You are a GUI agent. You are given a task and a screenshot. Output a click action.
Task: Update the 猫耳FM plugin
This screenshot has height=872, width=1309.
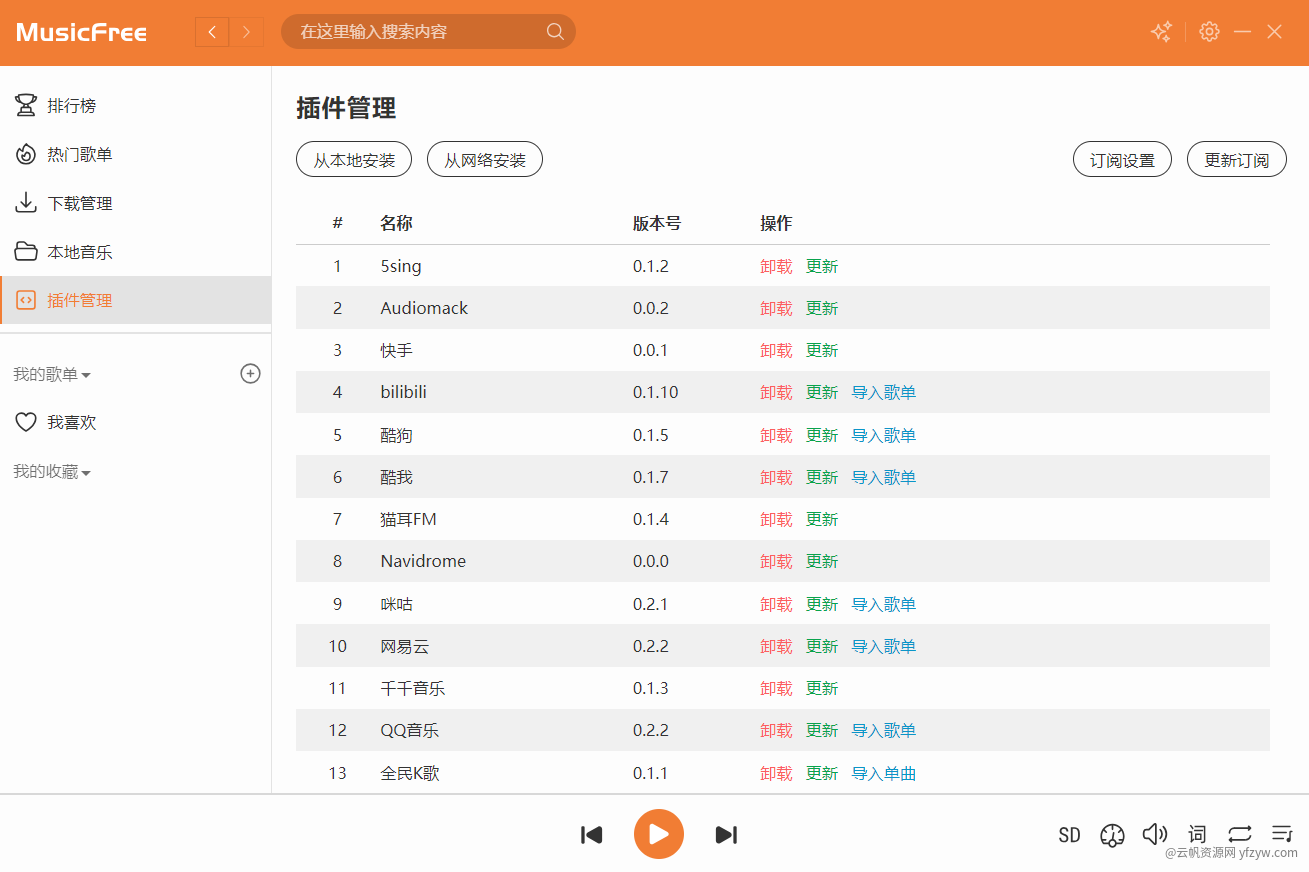pos(822,519)
